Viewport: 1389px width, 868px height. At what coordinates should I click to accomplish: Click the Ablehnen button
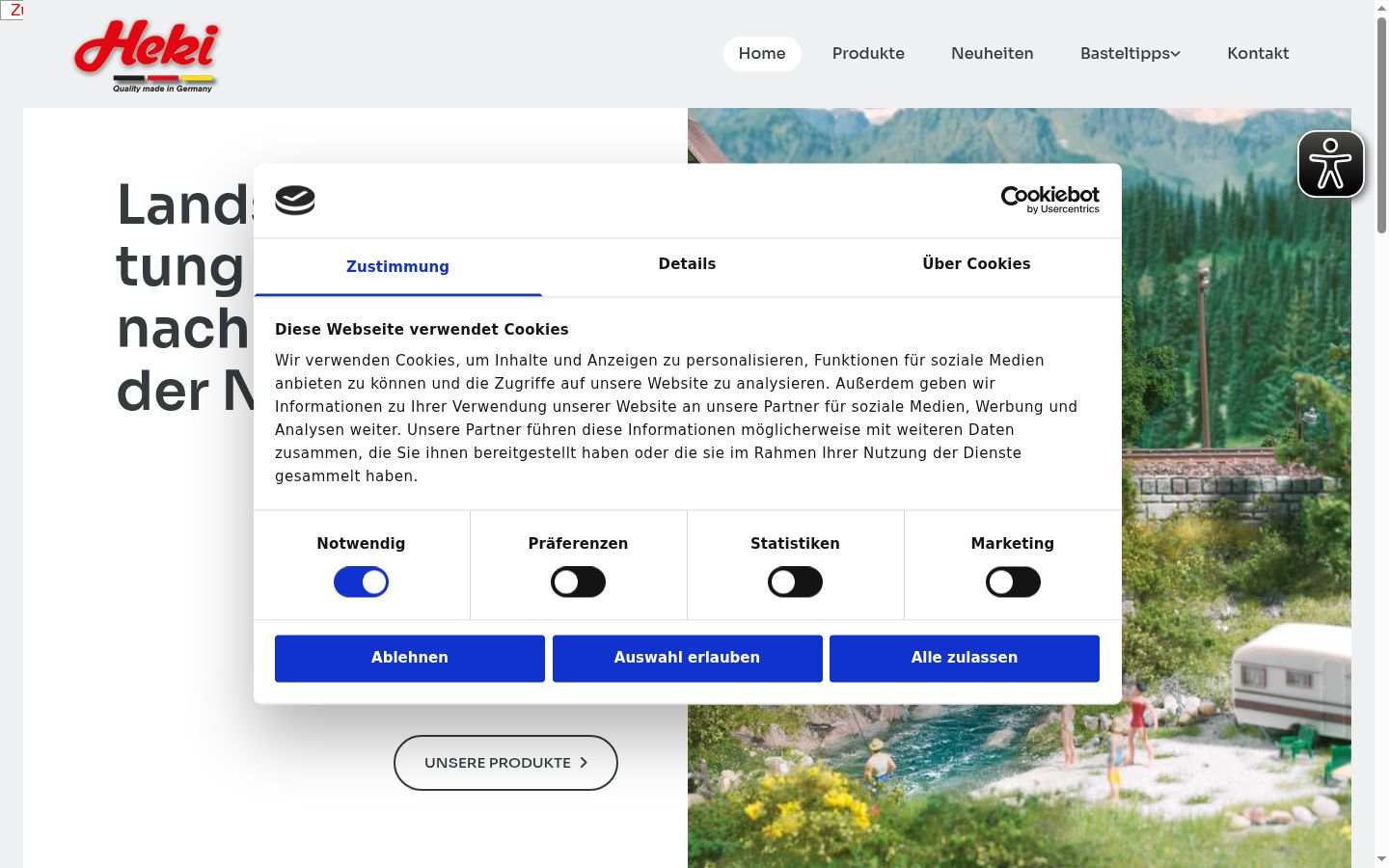pos(410,658)
